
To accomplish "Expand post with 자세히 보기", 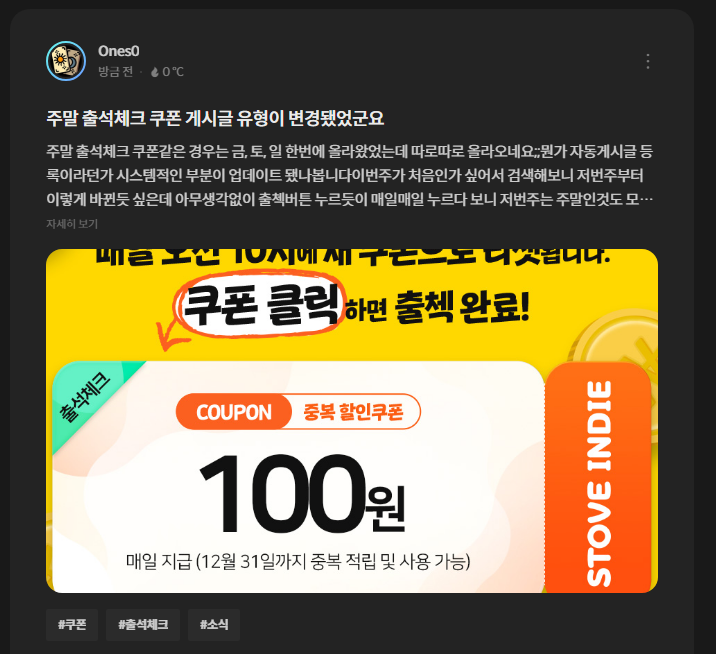I will tap(72, 224).
